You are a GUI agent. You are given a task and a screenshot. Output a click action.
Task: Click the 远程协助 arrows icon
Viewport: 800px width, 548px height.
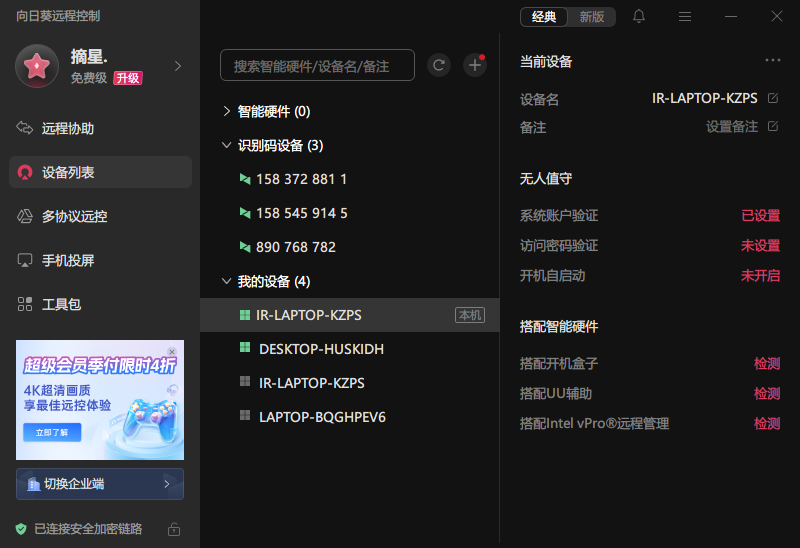point(24,128)
